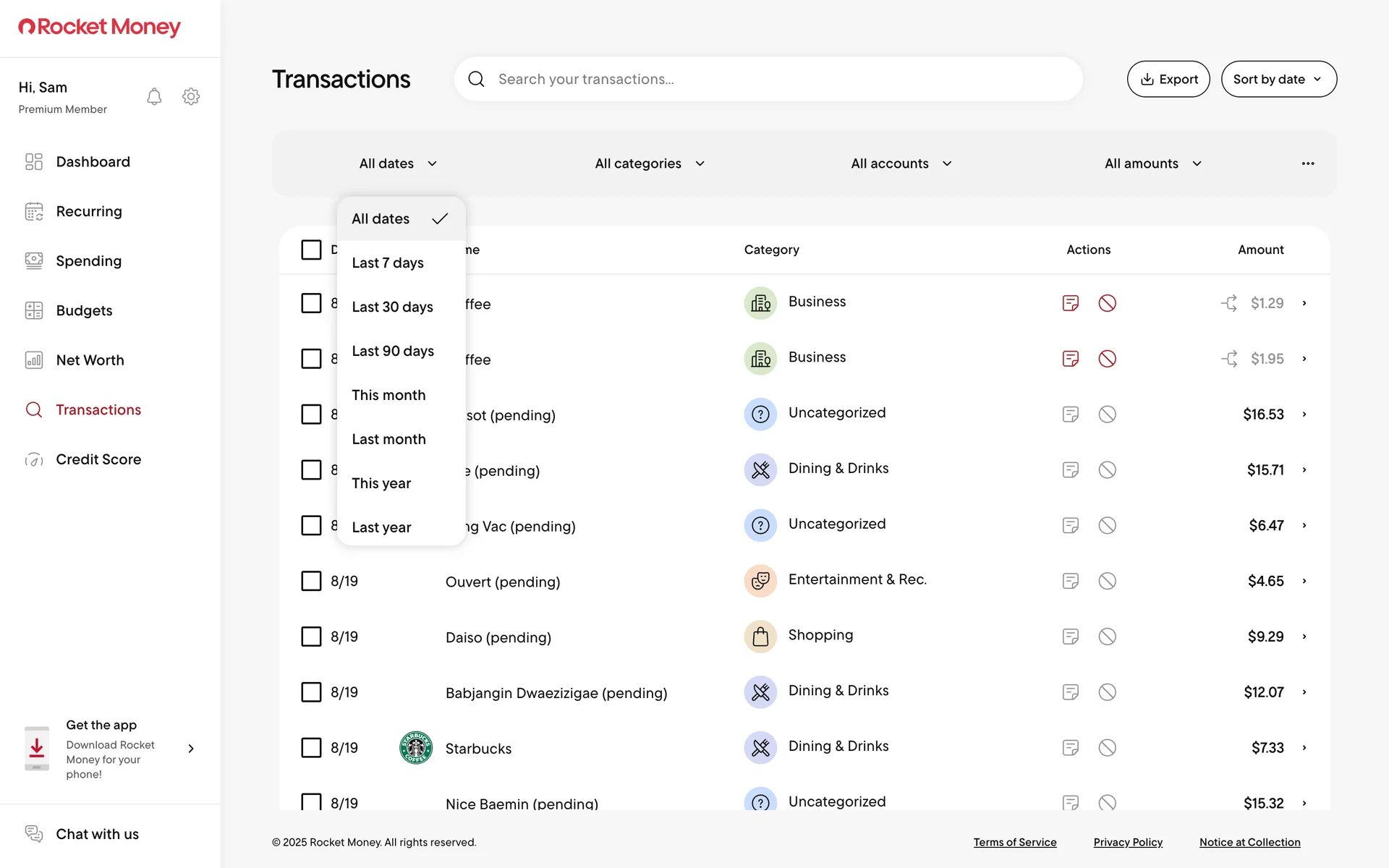
Task: Click the Shopping bag category icon
Action: tap(760, 637)
